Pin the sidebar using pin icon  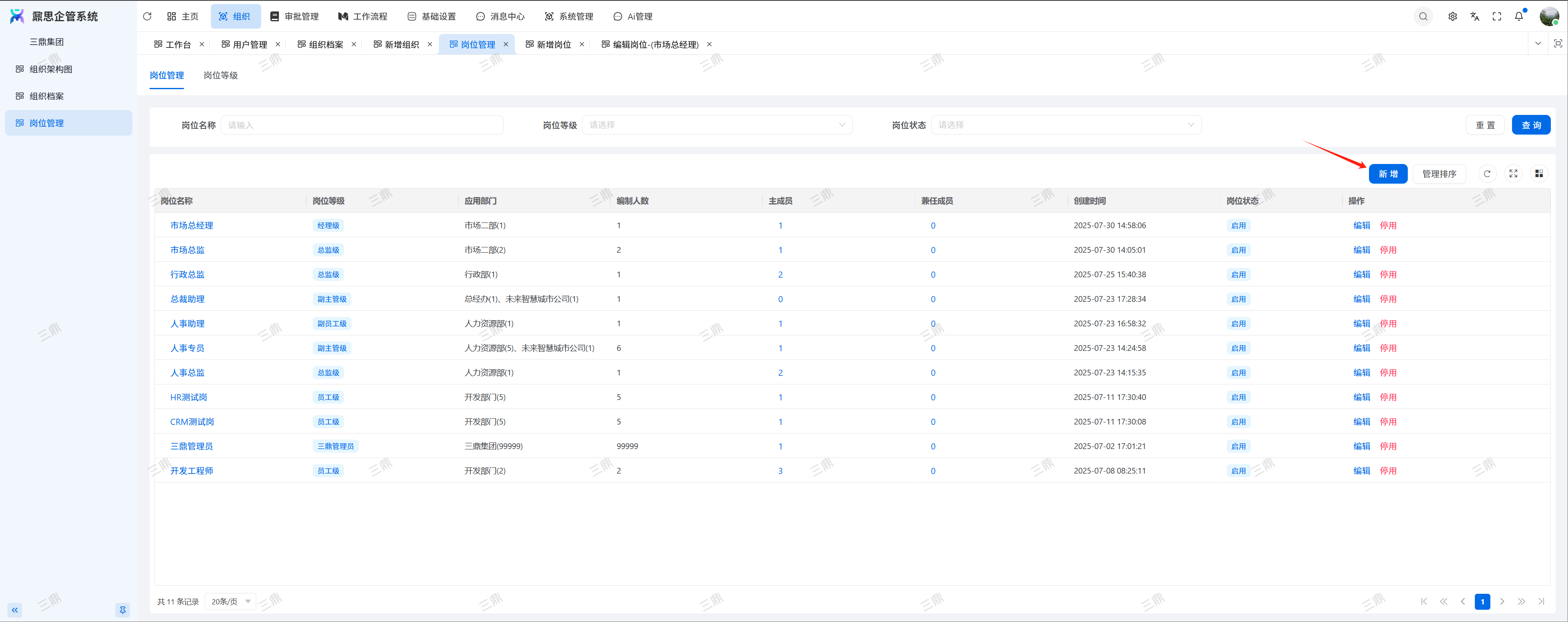[122, 610]
